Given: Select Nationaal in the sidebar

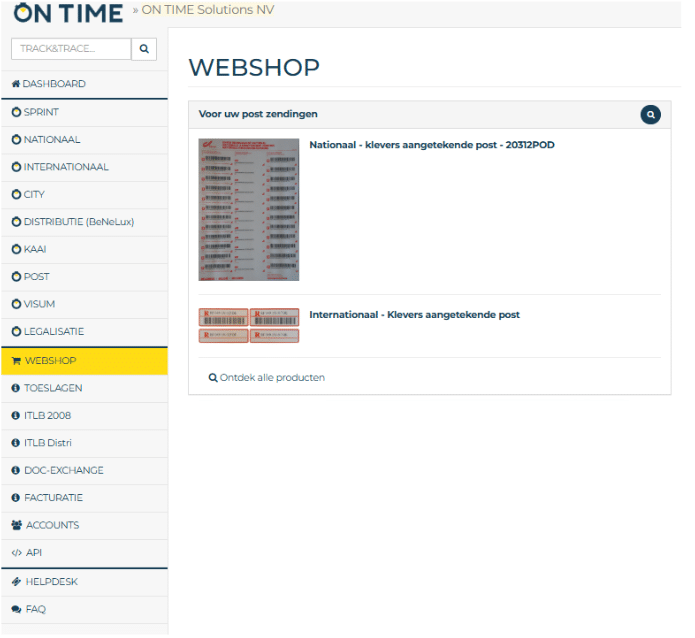Looking at the screenshot, I should (x=86, y=142).
